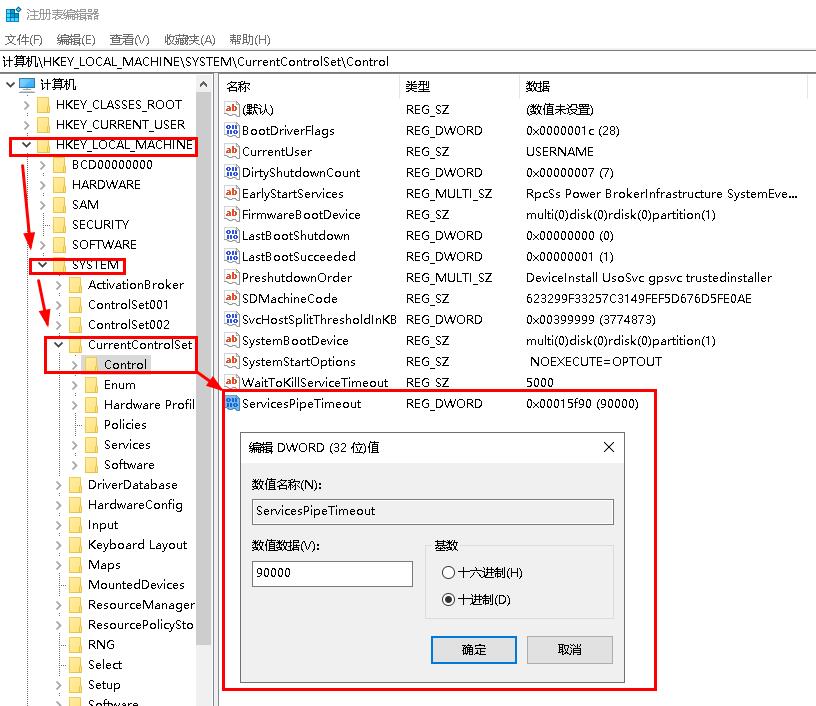
Task: Click the ab string icon beside CurrentUser
Action: click(233, 151)
